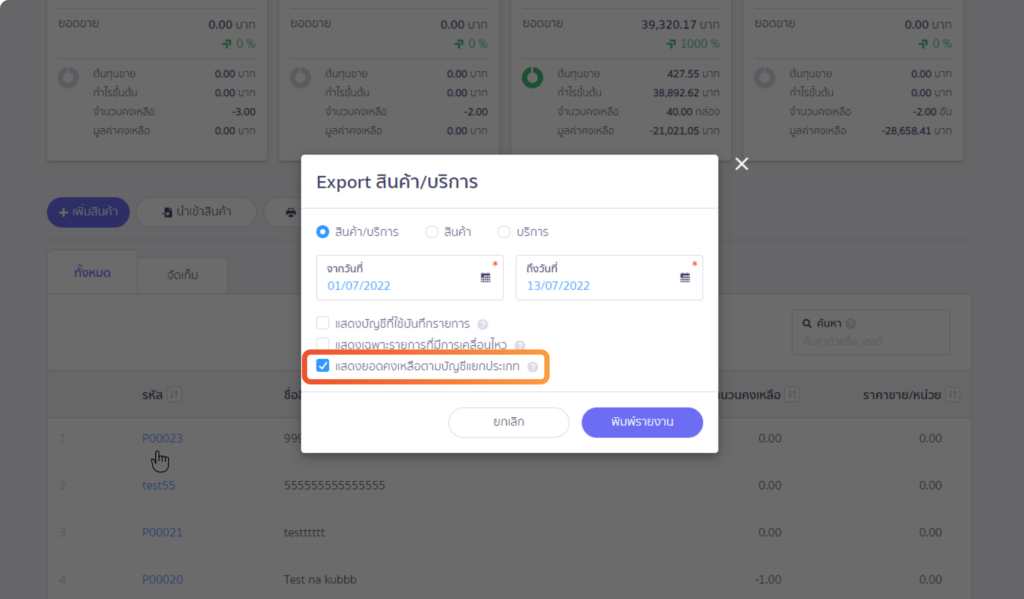The image size is (1024, 599).
Task: Select the บริการ radio option
Action: click(x=504, y=232)
